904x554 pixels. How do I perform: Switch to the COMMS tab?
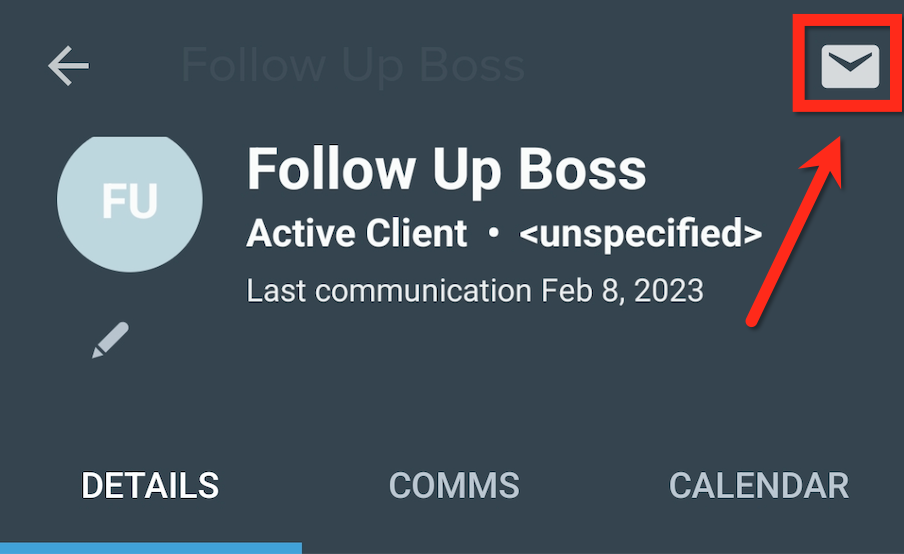point(454,485)
